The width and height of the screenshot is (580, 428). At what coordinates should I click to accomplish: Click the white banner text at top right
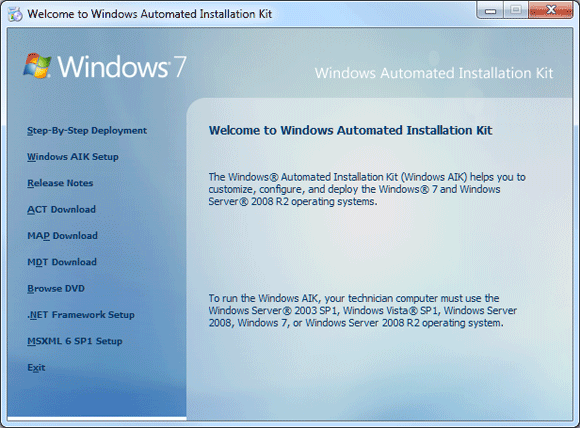tap(434, 73)
